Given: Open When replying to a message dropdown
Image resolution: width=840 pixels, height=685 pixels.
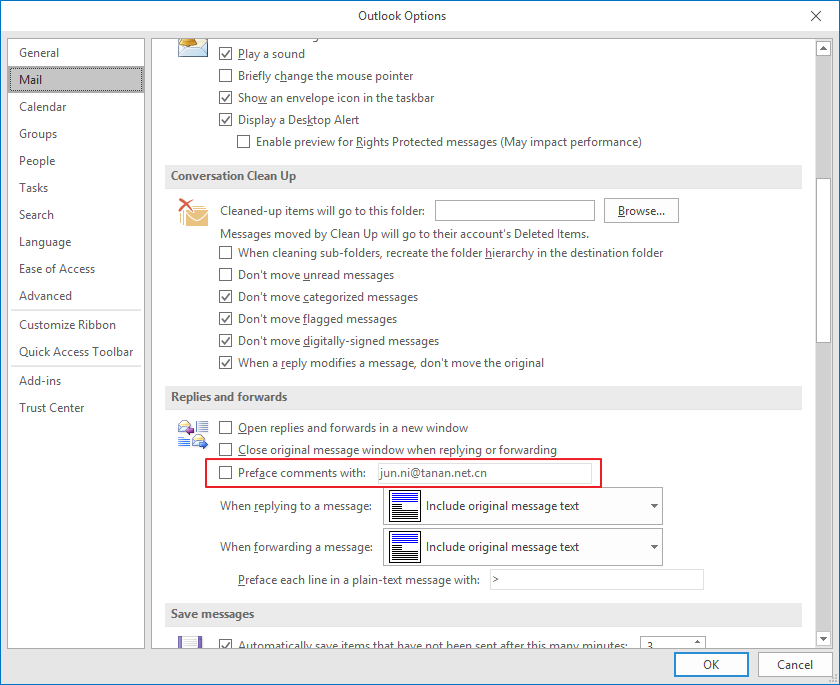Looking at the screenshot, I should click(523, 506).
